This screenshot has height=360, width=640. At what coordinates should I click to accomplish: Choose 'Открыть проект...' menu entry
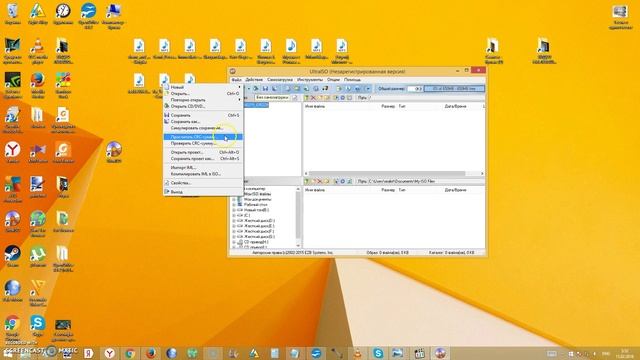(203, 152)
